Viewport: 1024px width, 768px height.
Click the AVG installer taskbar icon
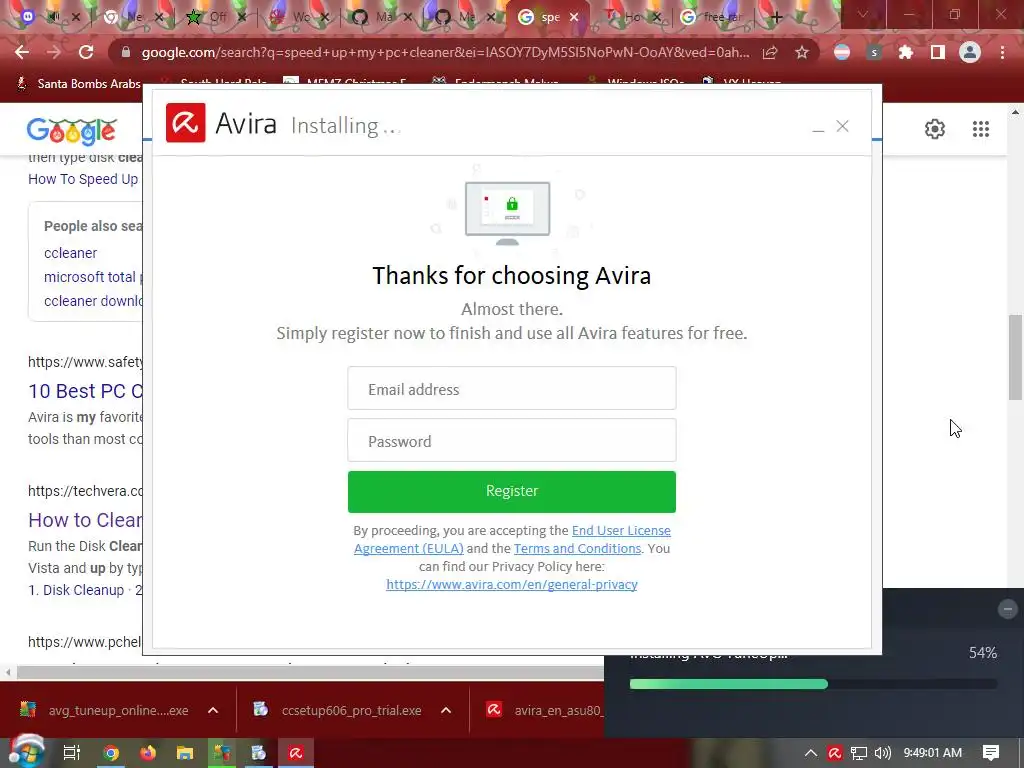(221, 753)
